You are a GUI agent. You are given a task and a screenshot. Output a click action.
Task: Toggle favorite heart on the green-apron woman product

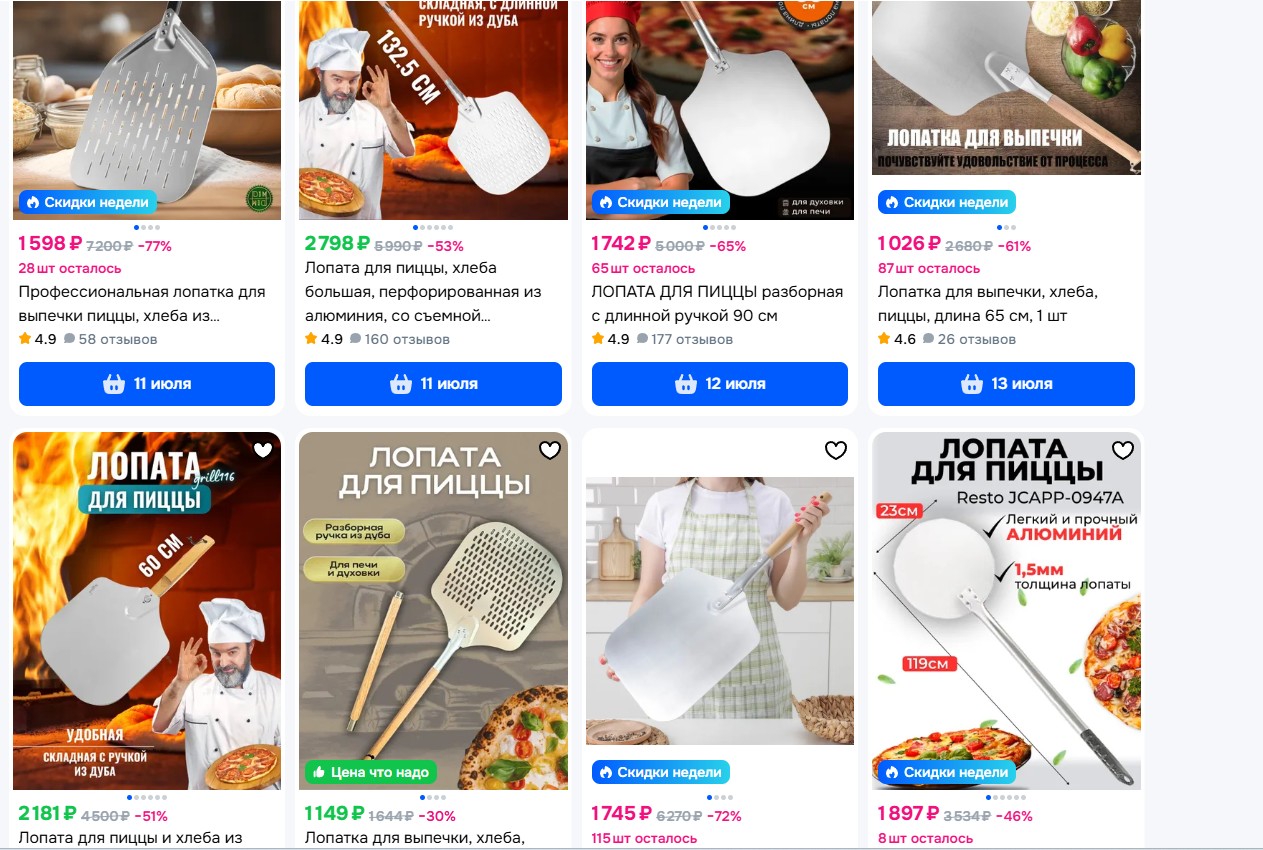click(x=836, y=451)
